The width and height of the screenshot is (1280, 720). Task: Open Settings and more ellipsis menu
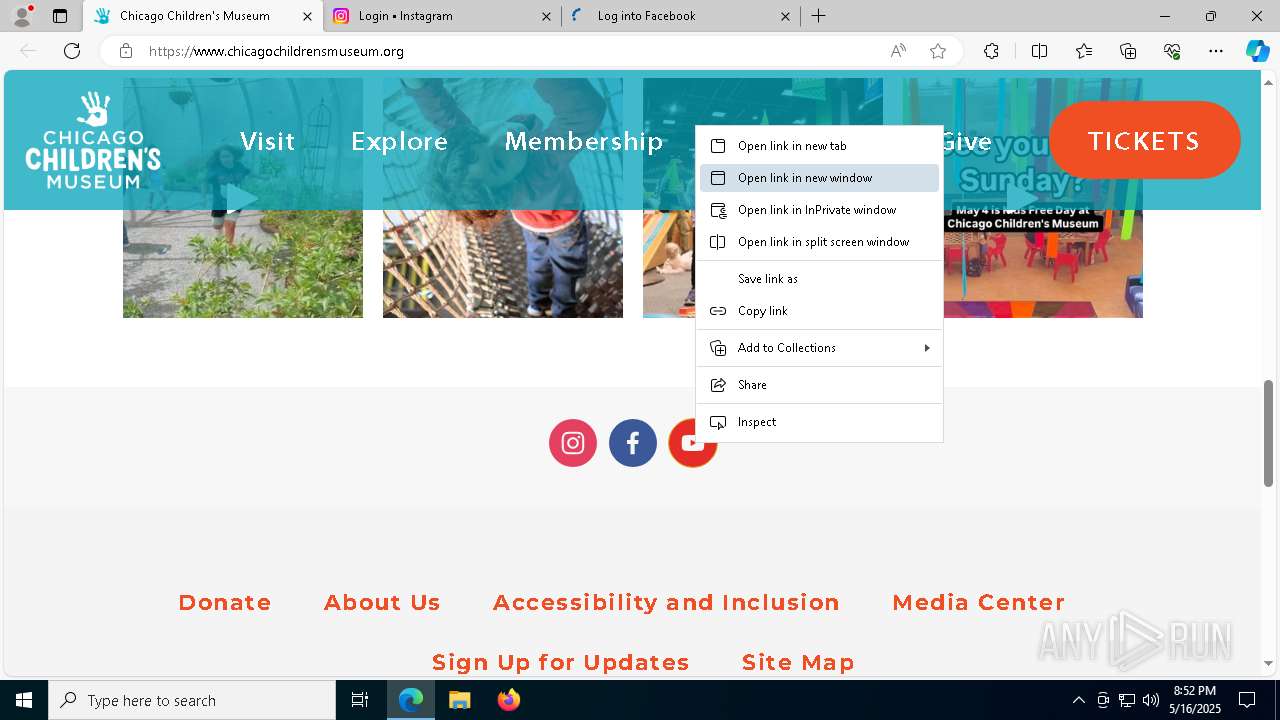click(1216, 51)
